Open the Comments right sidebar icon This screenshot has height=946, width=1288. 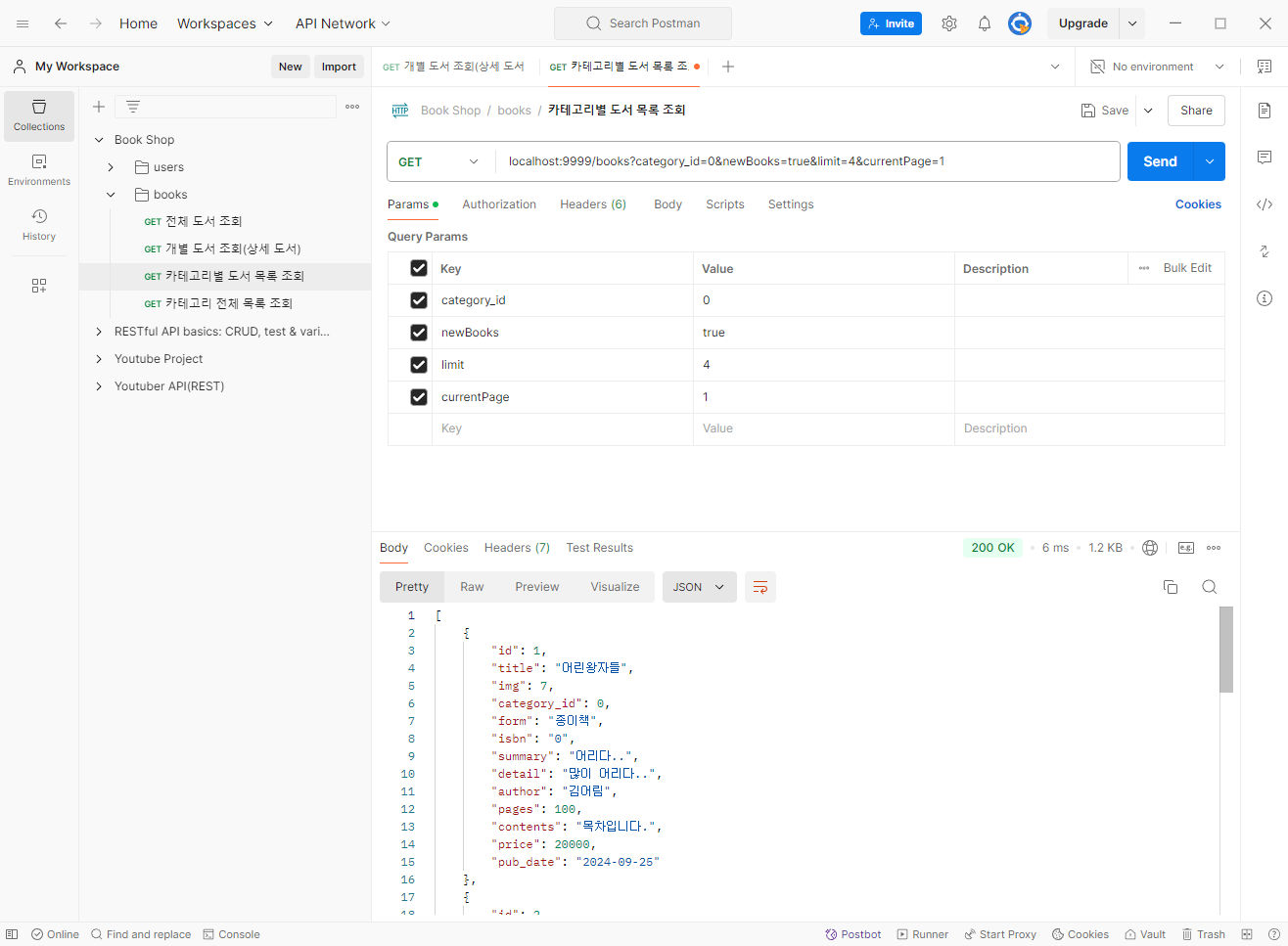1265,158
